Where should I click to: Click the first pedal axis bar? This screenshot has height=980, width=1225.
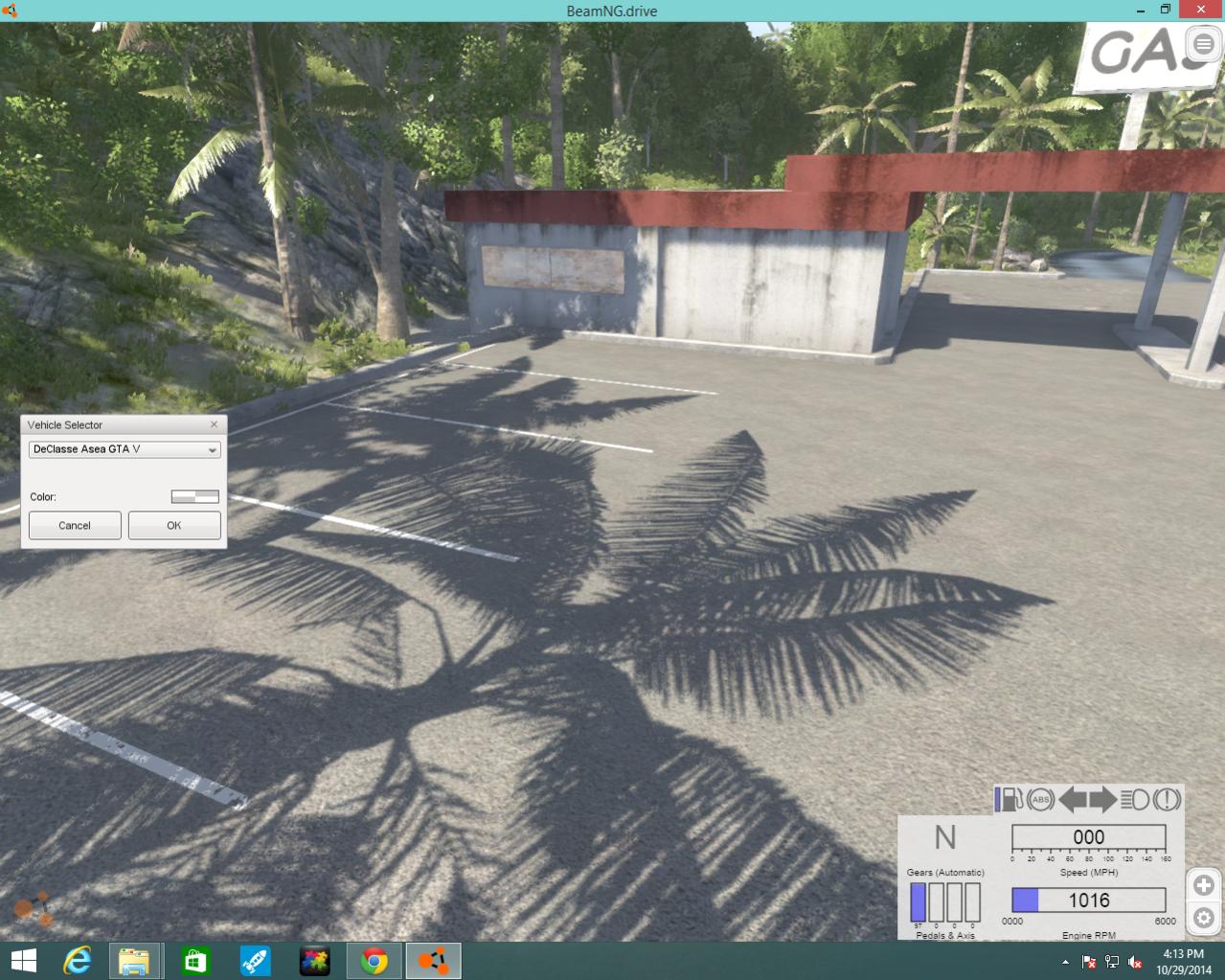919,901
